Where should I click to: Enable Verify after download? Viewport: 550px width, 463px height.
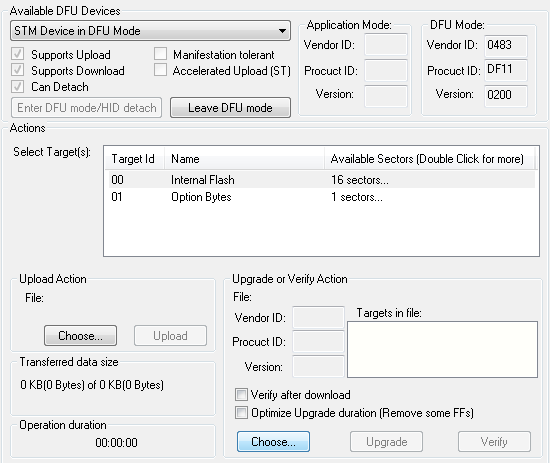241,394
